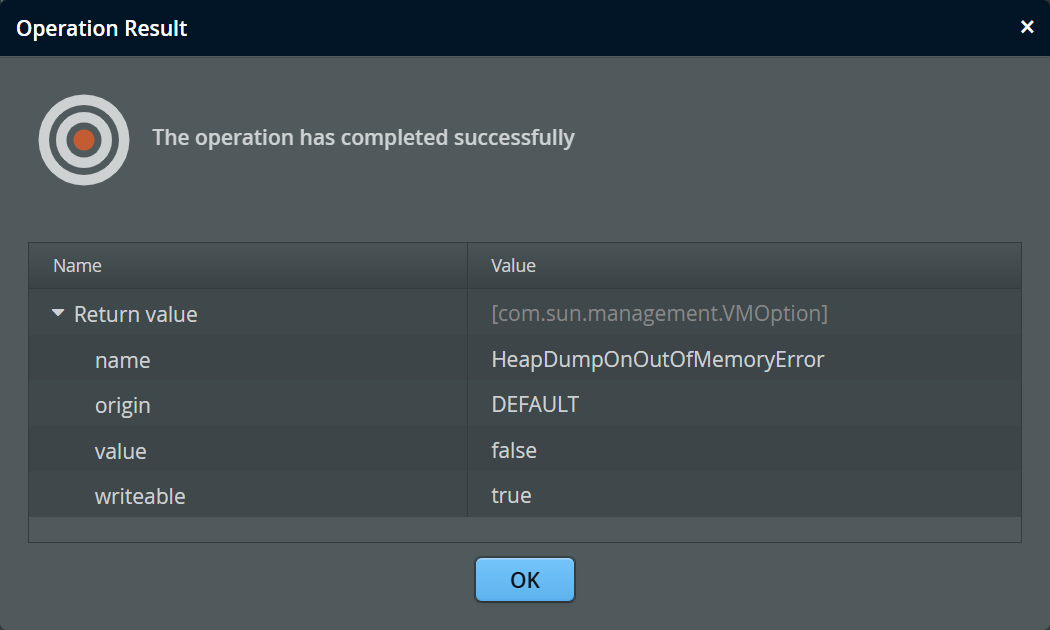Select the writeable row in table
Screen dimensions: 1050x630
click(140, 496)
